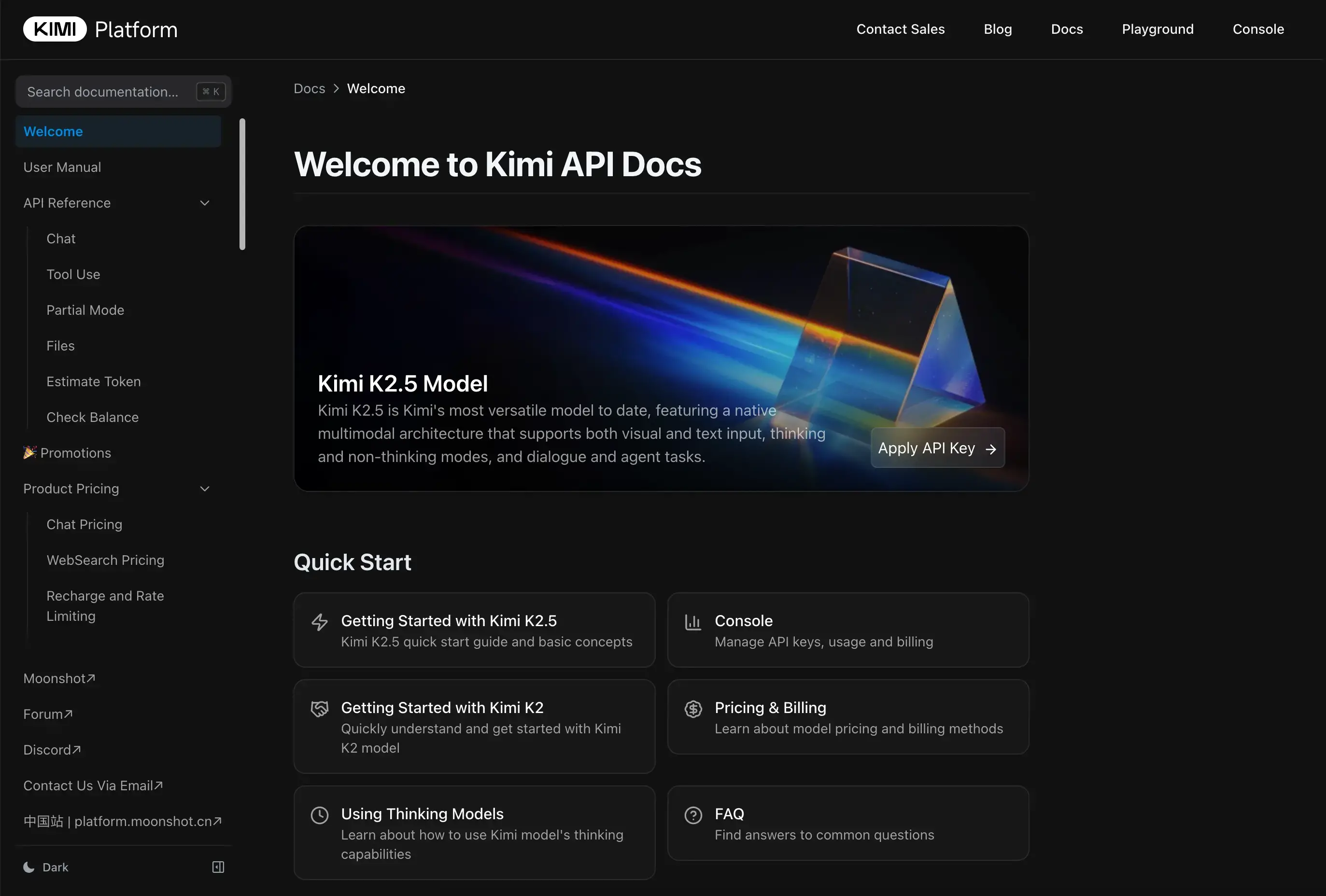Image resolution: width=1326 pixels, height=896 pixels.
Task: Click the KIMI Platform logo
Action: pos(100,28)
